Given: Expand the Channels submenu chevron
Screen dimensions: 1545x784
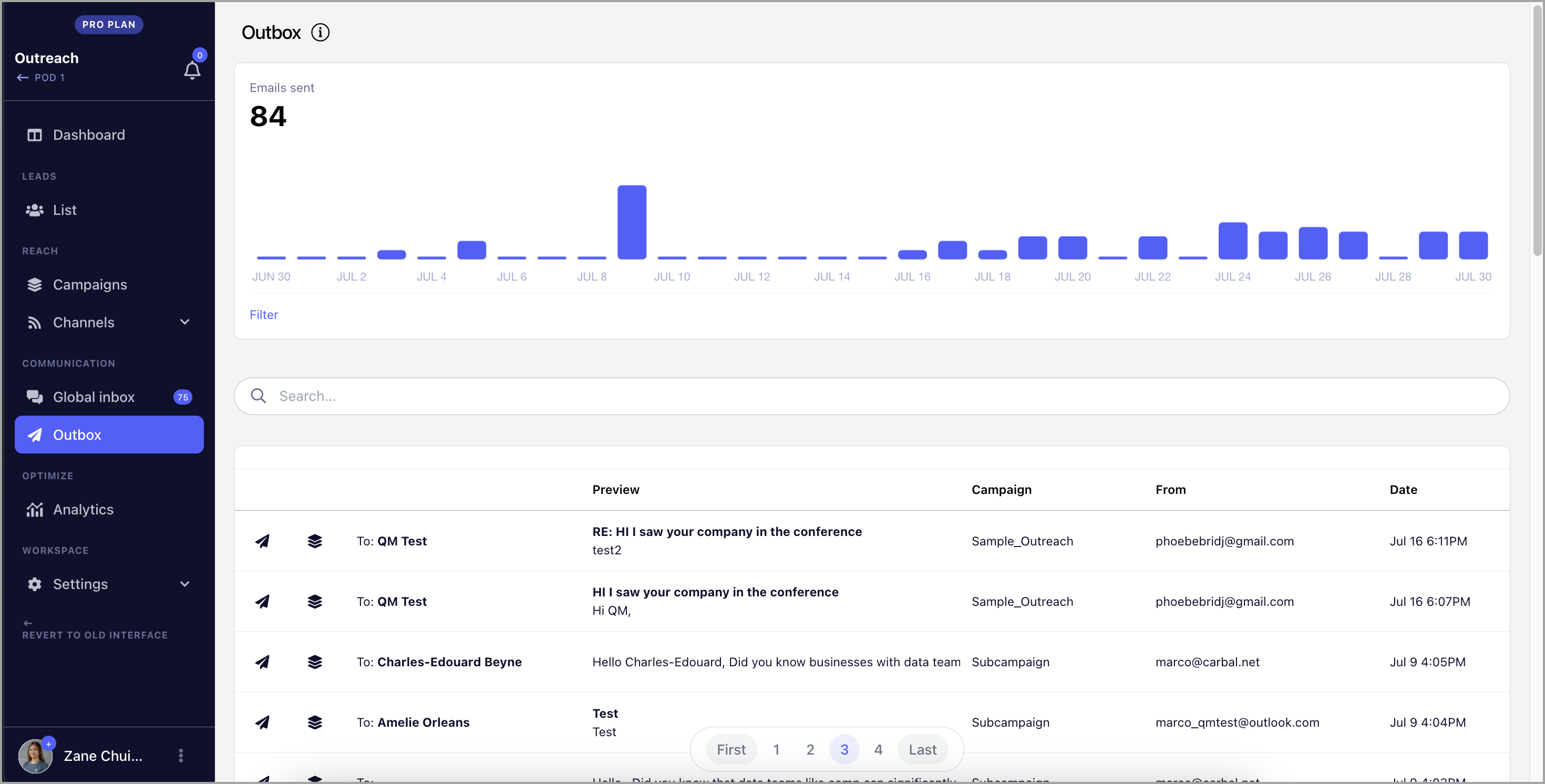Looking at the screenshot, I should [185, 322].
